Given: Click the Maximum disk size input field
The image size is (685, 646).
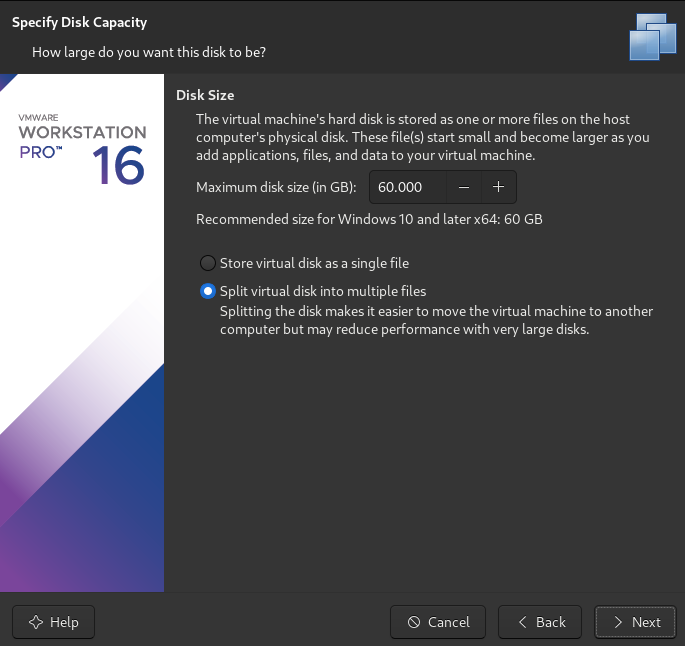Looking at the screenshot, I should coord(408,187).
